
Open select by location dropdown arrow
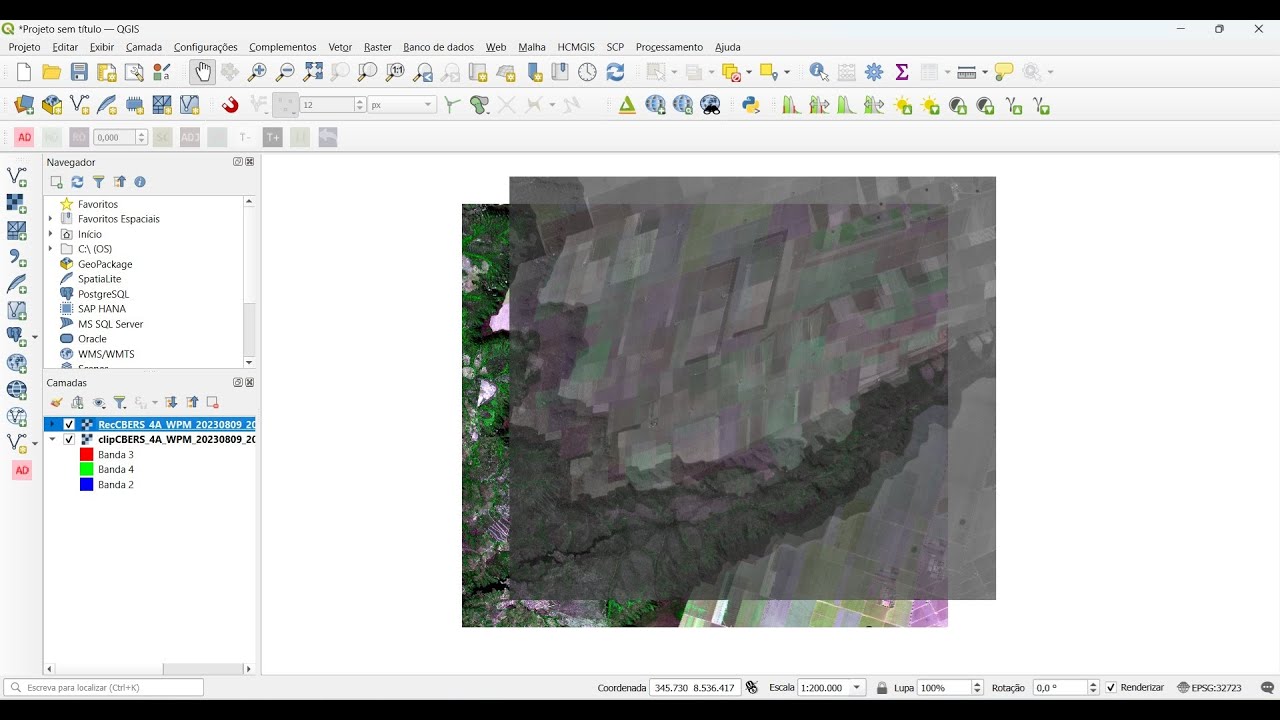pos(788,72)
